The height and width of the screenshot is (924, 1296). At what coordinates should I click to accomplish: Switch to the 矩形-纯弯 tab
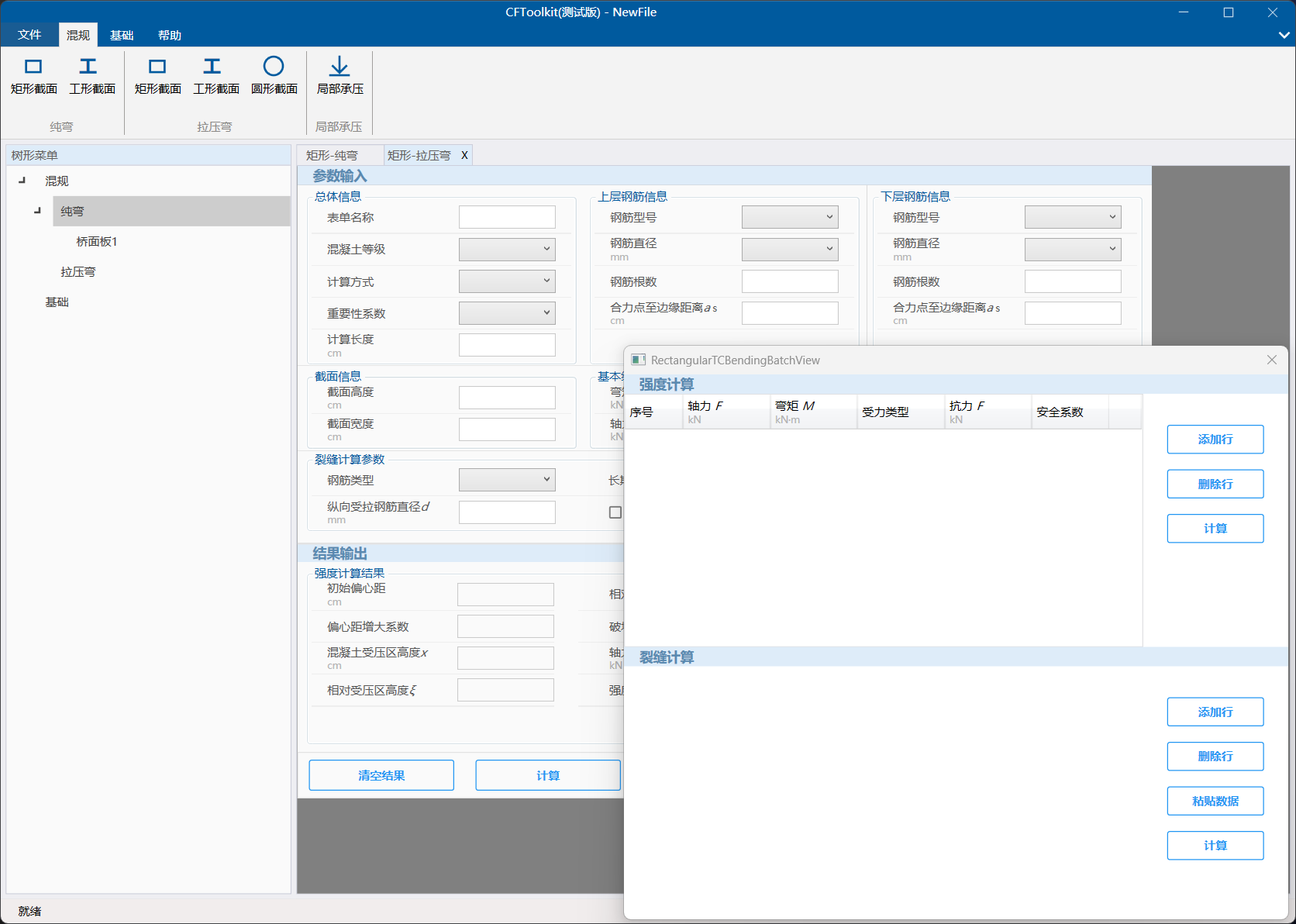333,154
